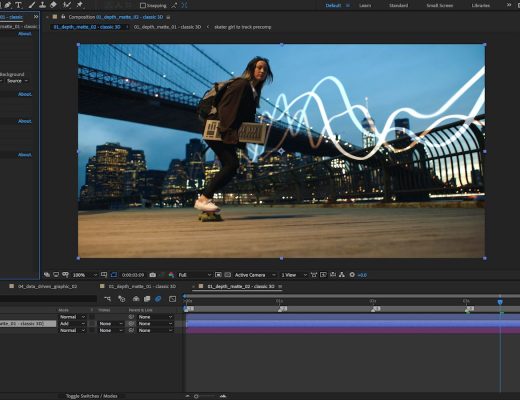Switch to the Libraries workspace

pyautogui.click(x=481, y=5)
